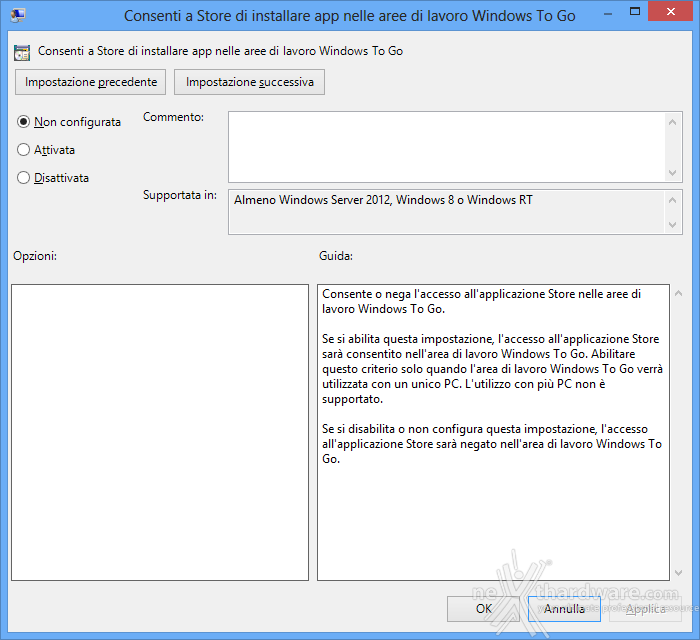The image size is (700, 640).
Task: Minimize the policy dialog window
Action: point(608,14)
